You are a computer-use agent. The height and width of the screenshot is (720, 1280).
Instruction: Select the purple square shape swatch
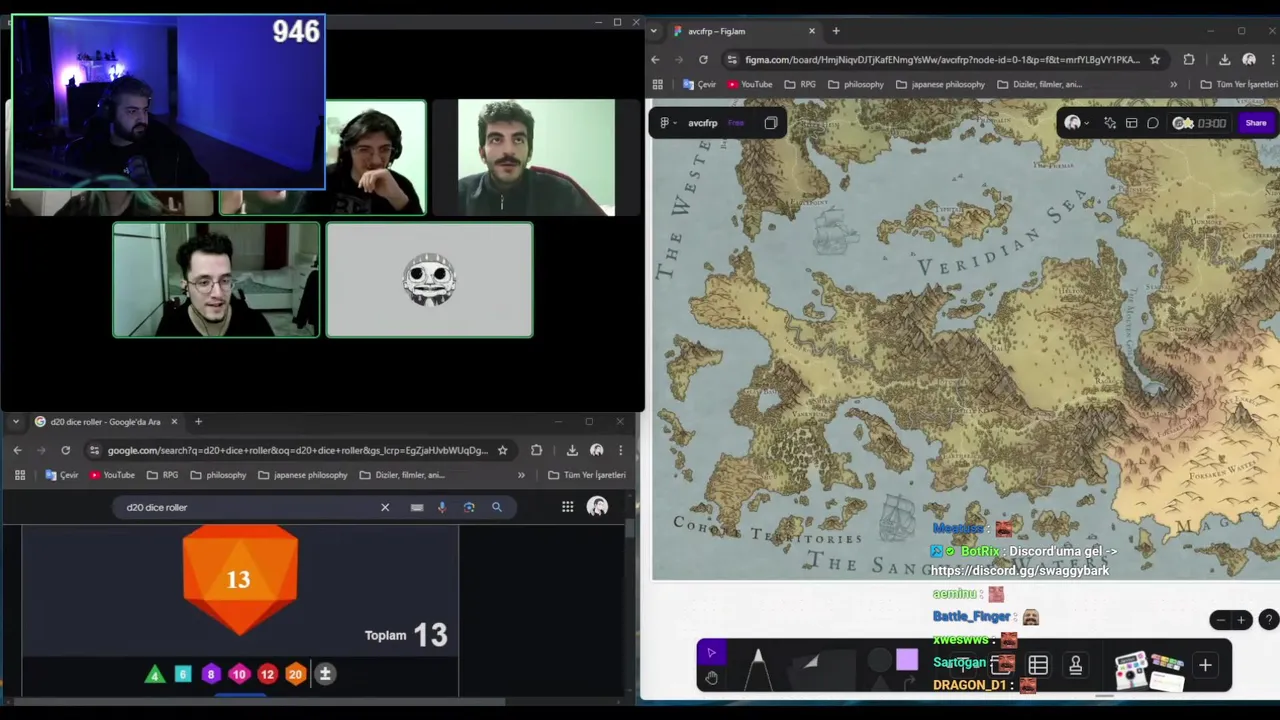(x=907, y=659)
